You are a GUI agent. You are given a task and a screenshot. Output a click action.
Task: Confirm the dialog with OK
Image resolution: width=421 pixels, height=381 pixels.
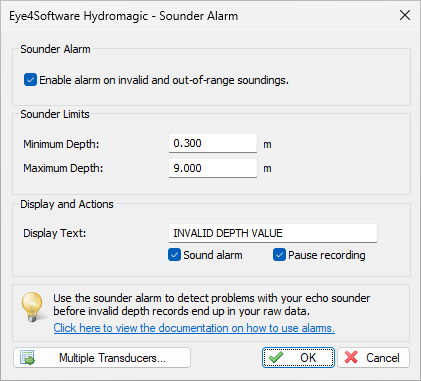298,358
